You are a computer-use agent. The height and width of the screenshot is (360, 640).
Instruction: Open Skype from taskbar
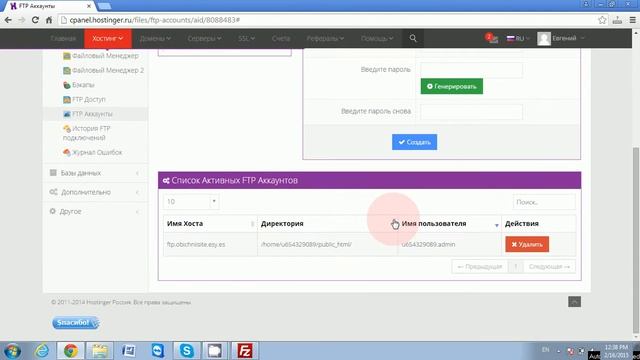pos(187,351)
